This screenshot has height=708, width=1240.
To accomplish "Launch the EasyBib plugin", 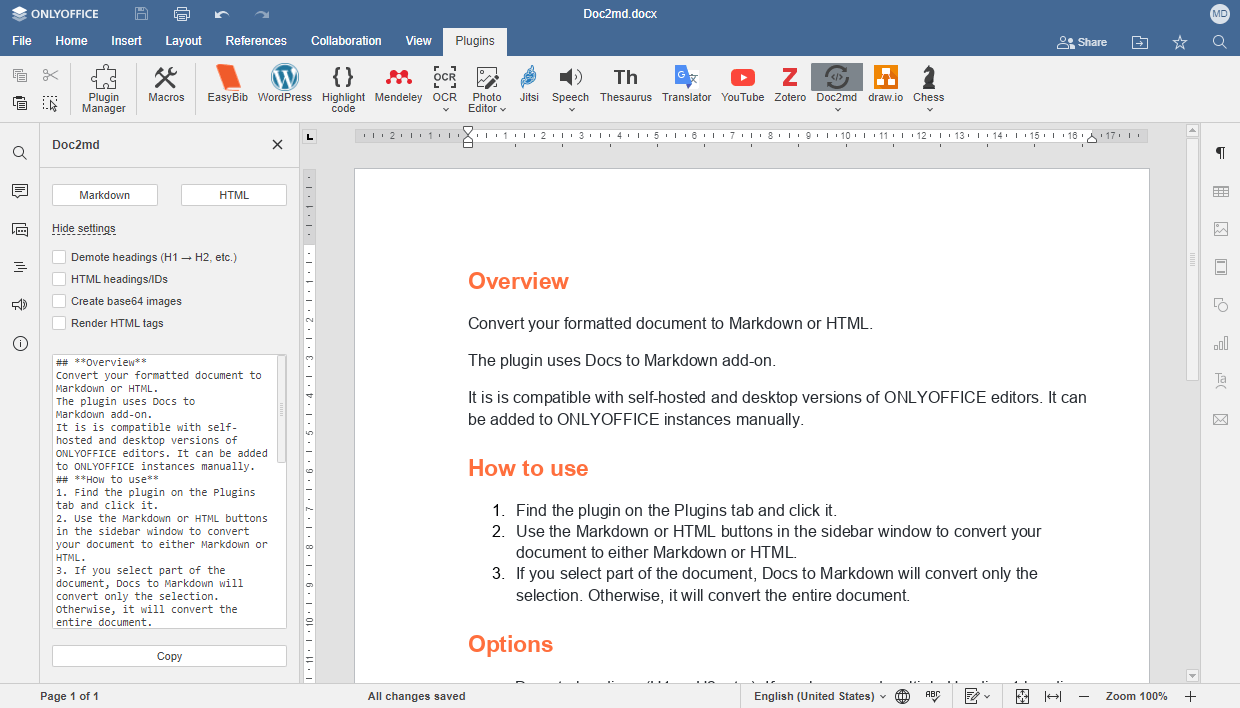I will [x=228, y=85].
